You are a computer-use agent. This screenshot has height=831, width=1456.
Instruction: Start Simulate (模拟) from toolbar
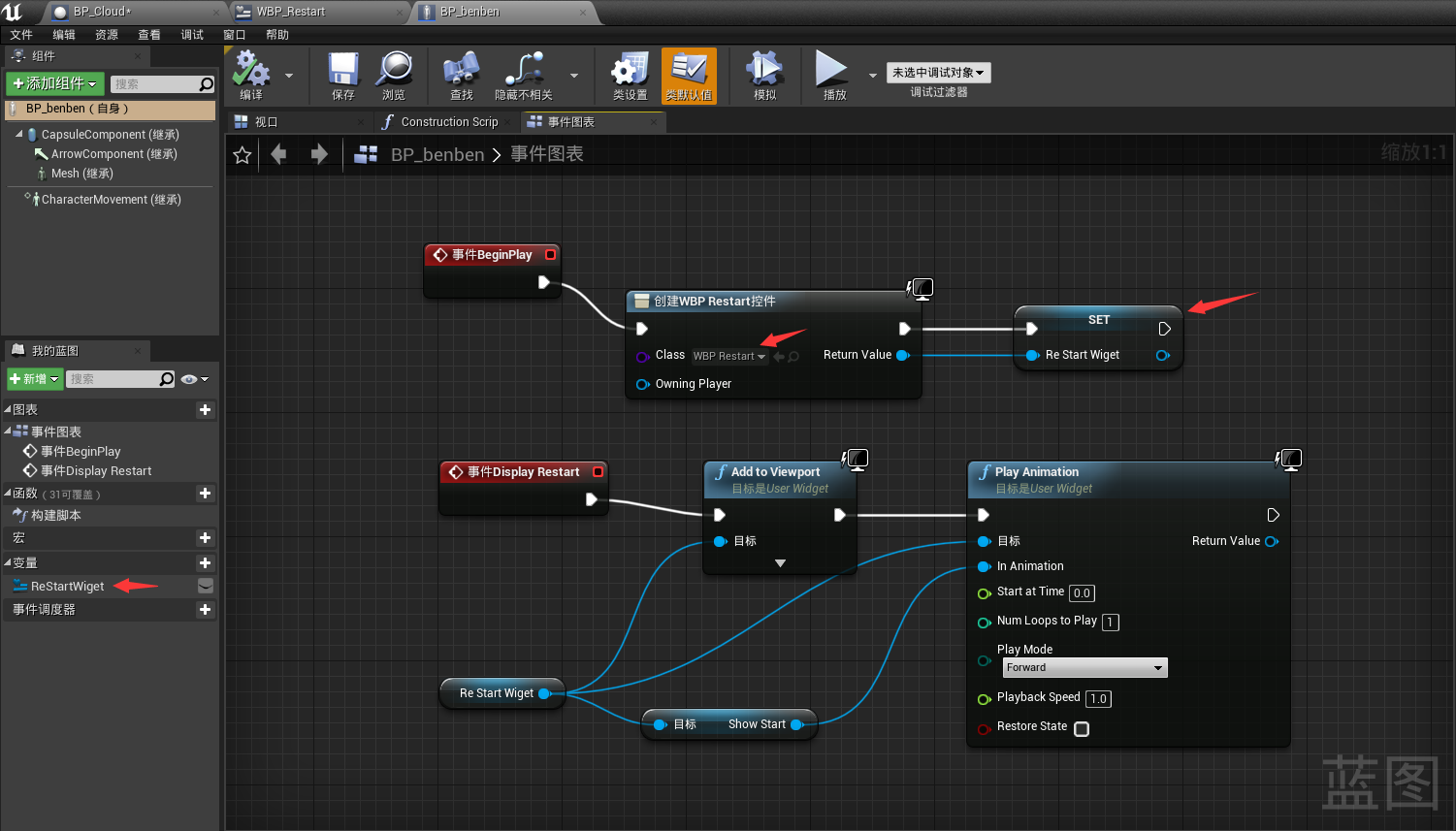(x=764, y=72)
